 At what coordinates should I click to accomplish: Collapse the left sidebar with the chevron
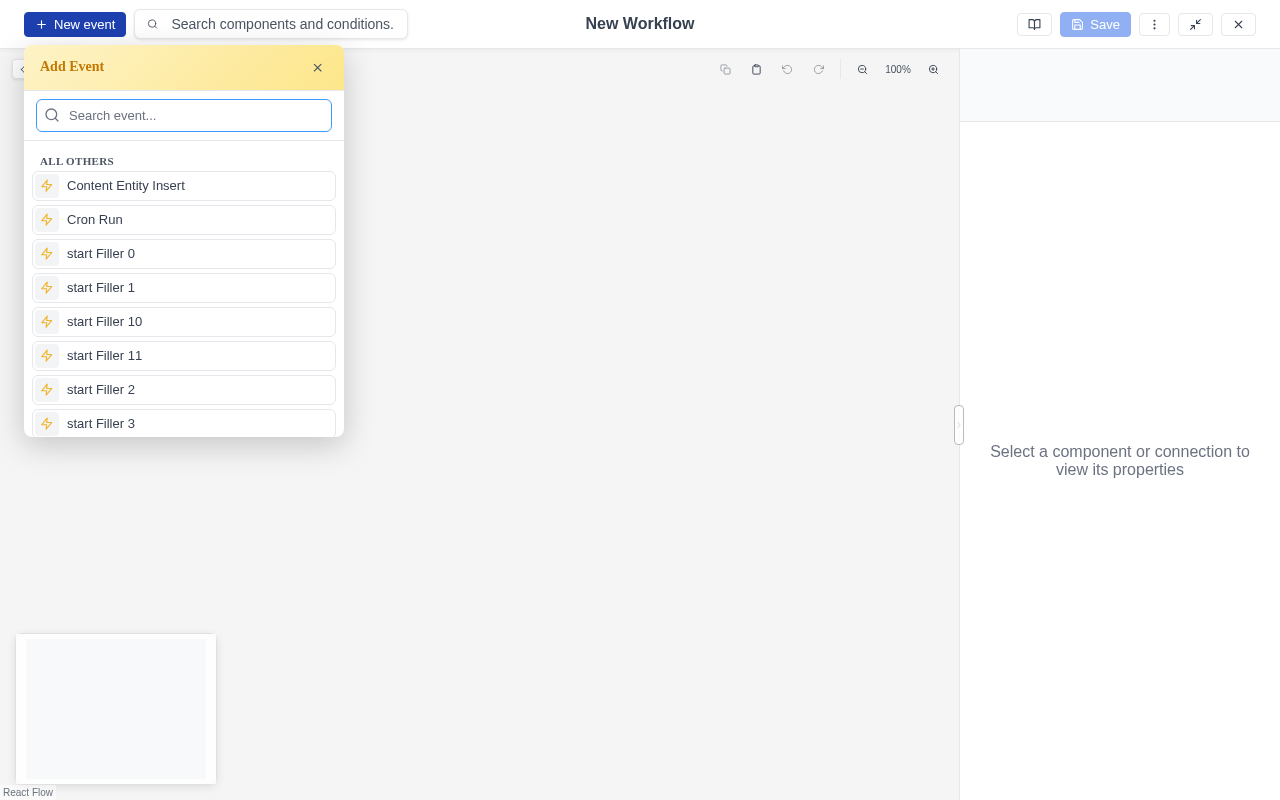[x=22, y=69]
